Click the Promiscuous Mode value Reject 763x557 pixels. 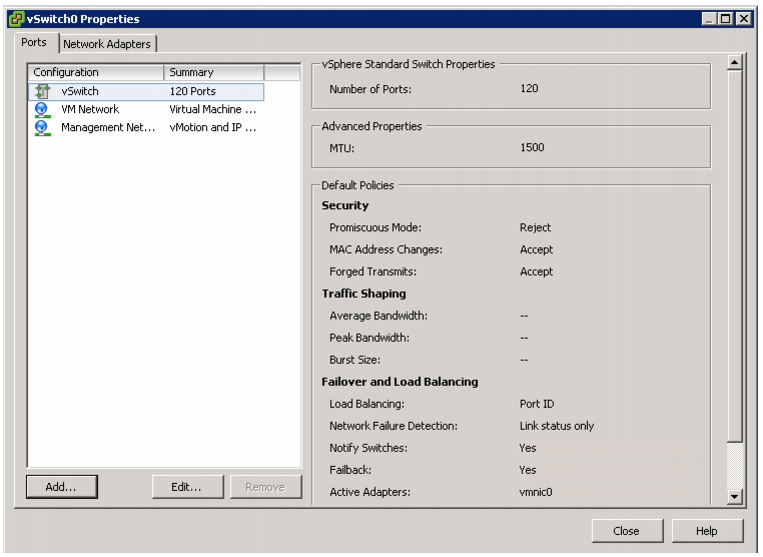pyautogui.click(x=535, y=228)
